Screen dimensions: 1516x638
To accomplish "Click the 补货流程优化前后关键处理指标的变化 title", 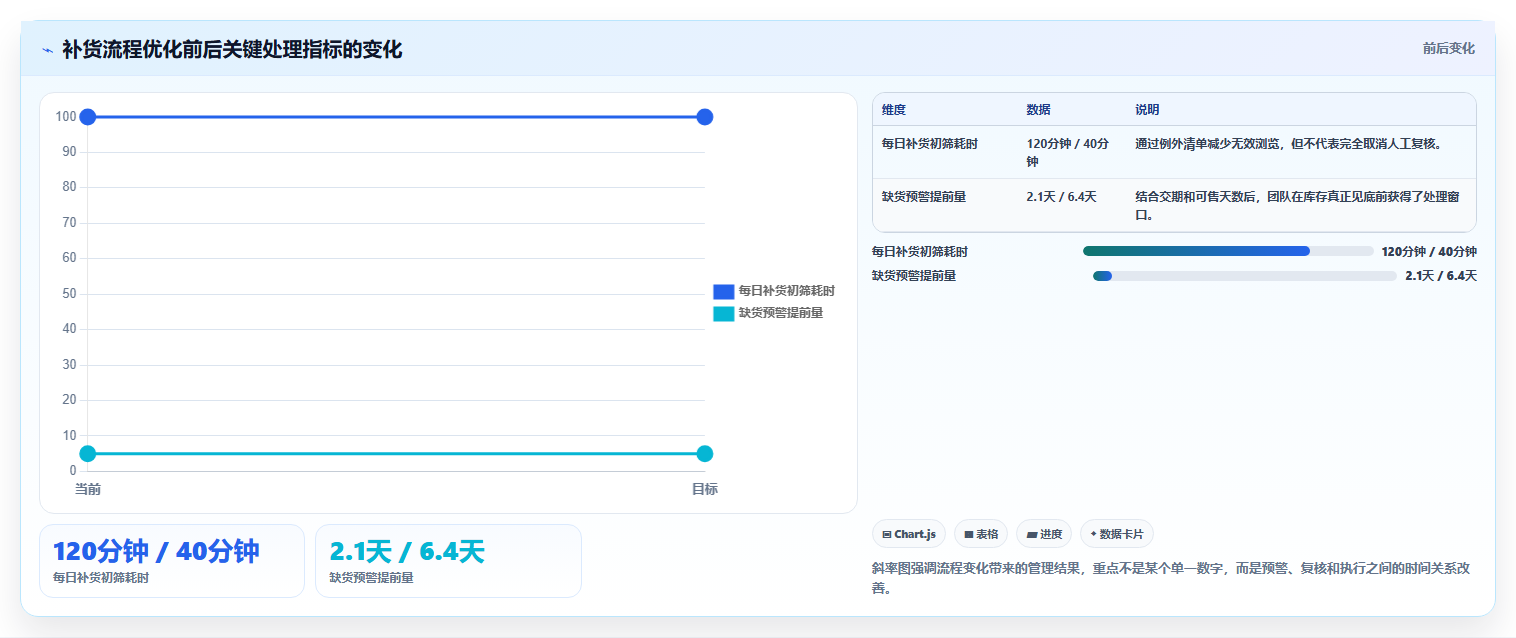I will (232, 49).
